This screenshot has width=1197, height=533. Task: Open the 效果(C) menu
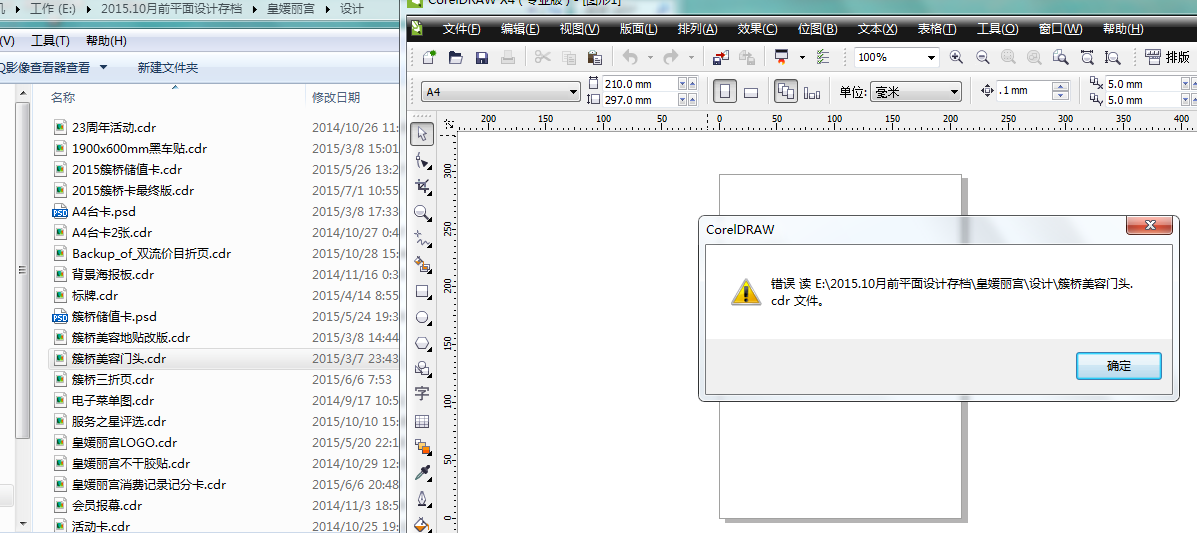(x=757, y=29)
